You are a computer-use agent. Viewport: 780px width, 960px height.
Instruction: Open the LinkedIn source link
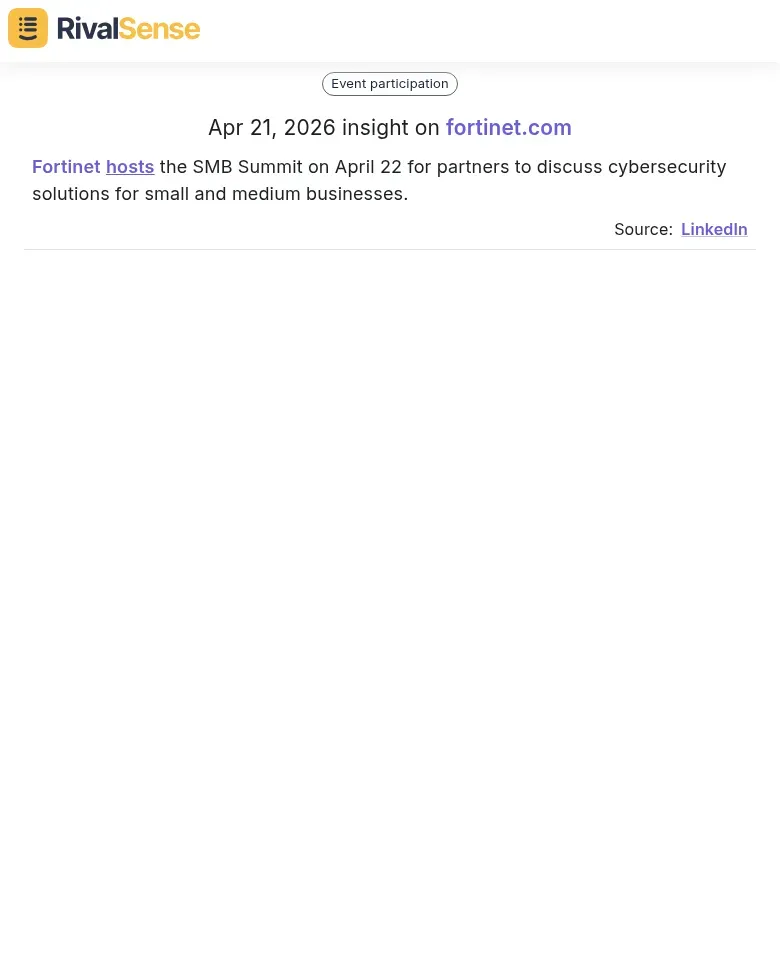(x=714, y=229)
